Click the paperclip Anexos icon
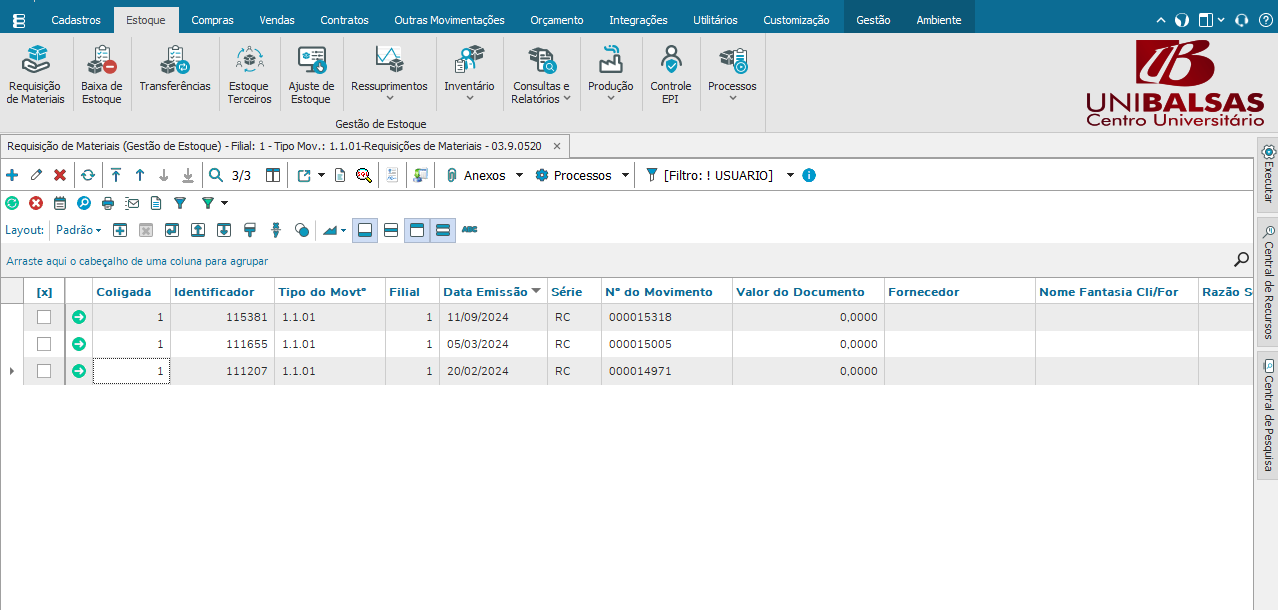This screenshot has height=610, width=1278. click(451, 175)
